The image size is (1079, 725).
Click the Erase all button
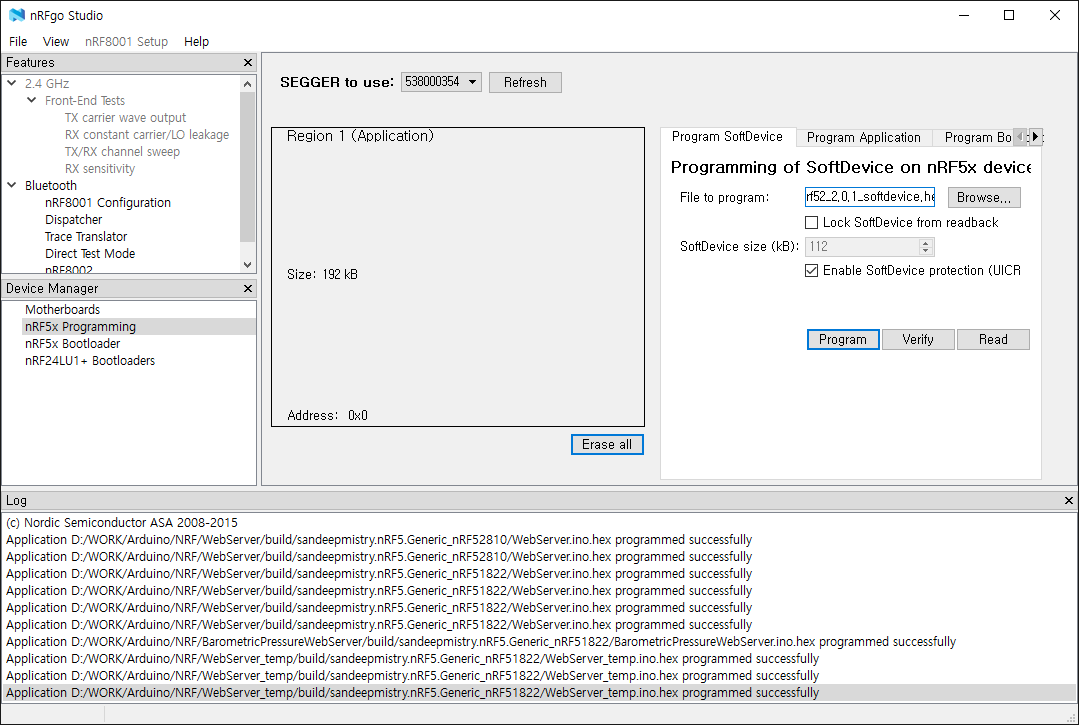607,444
